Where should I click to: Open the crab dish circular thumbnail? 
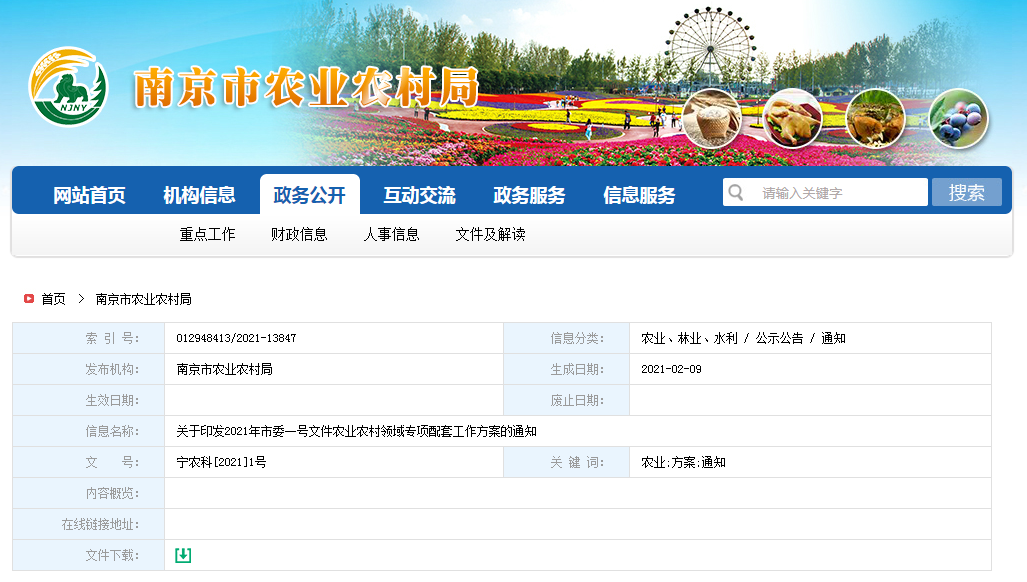875,118
